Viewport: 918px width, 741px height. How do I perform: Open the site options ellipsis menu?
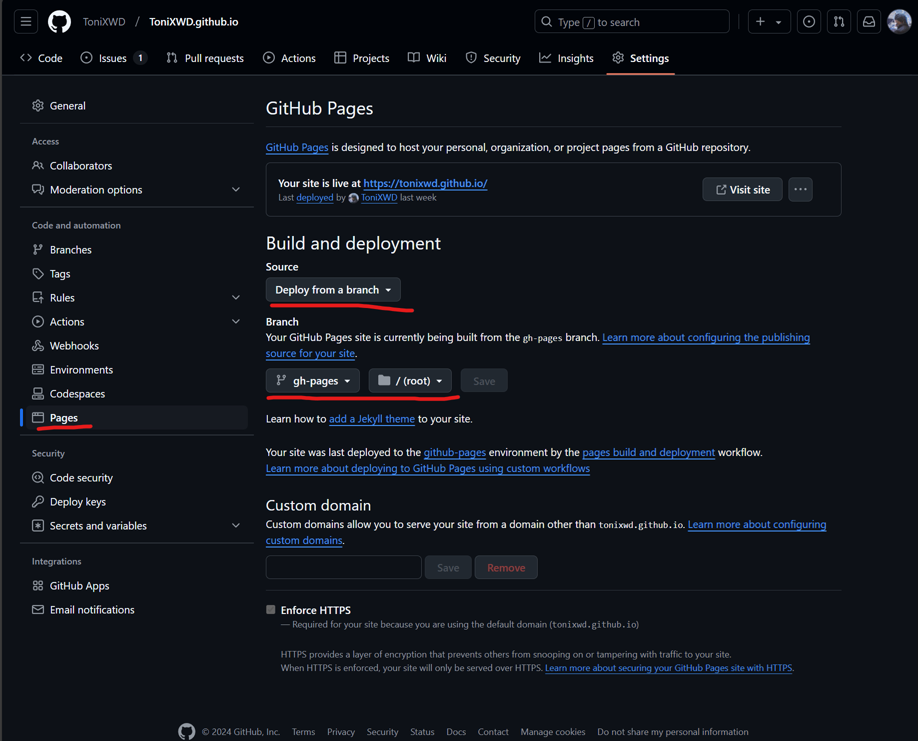click(x=800, y=189)
